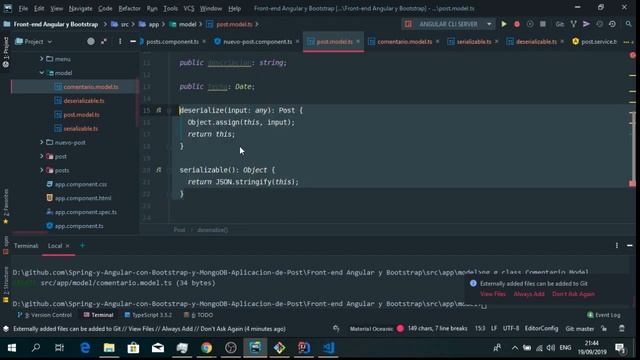Open the tab list overflow menu

627,42
